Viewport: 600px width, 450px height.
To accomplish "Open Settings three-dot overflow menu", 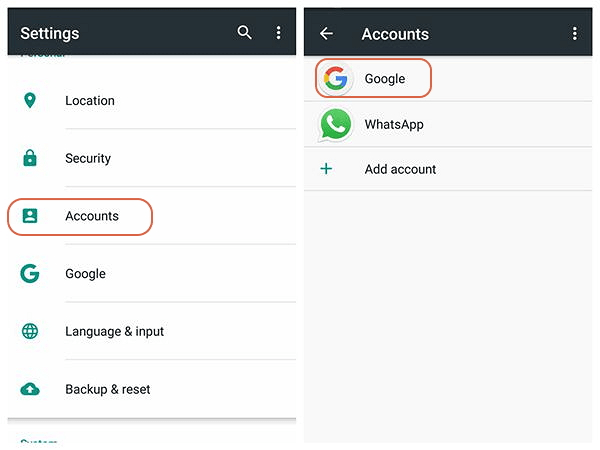I will [x=279, y=33].
